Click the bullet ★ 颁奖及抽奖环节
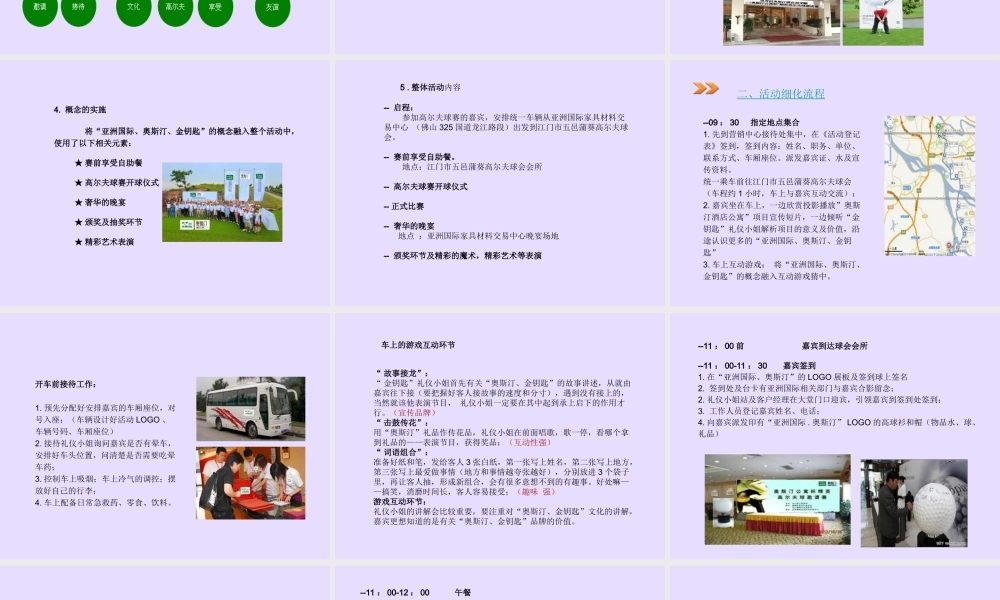1000x600 pixels. click(108, 223)
